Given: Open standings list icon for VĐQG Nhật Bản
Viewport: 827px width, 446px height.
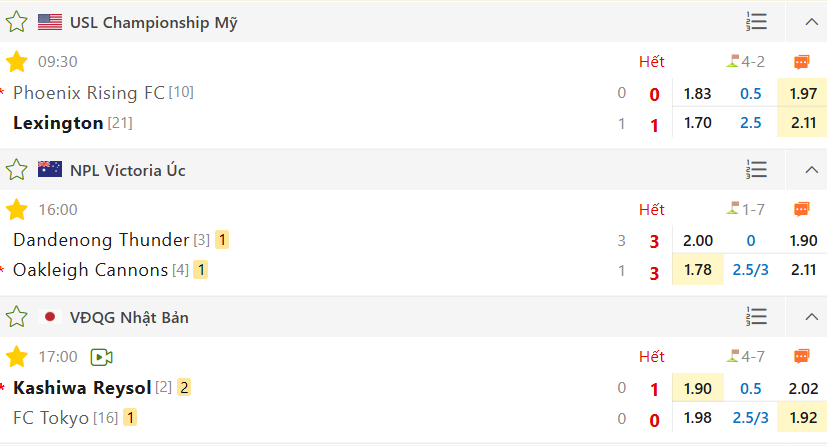Looking at the screenshot, I should coord(756,317).
